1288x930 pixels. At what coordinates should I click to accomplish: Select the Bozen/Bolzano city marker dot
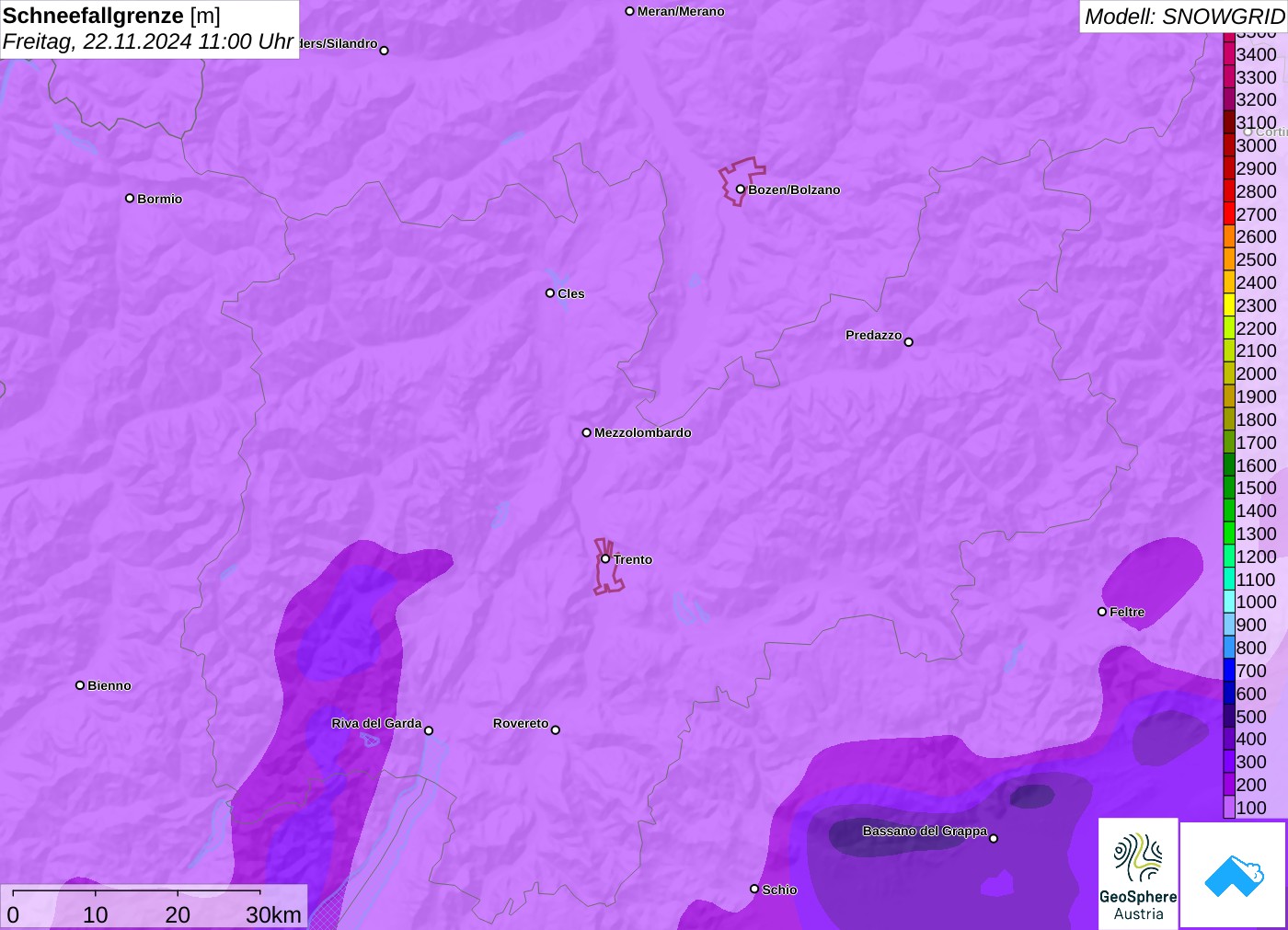tap(741, 189)
